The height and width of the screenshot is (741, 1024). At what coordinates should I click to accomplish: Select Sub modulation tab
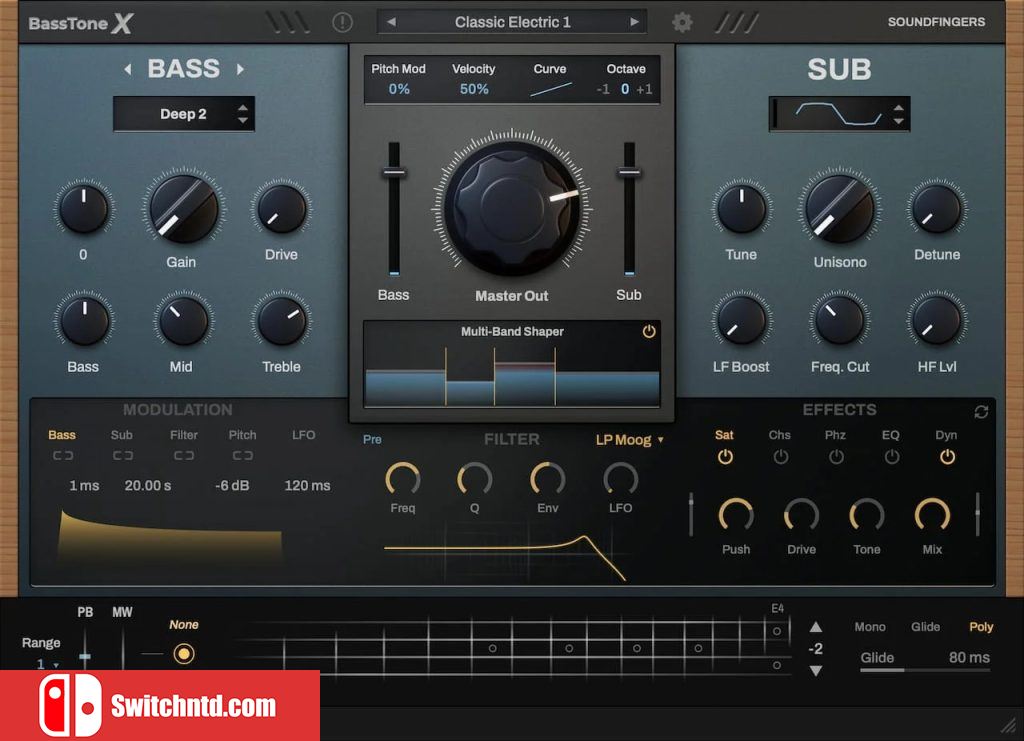tap(121, 435)
